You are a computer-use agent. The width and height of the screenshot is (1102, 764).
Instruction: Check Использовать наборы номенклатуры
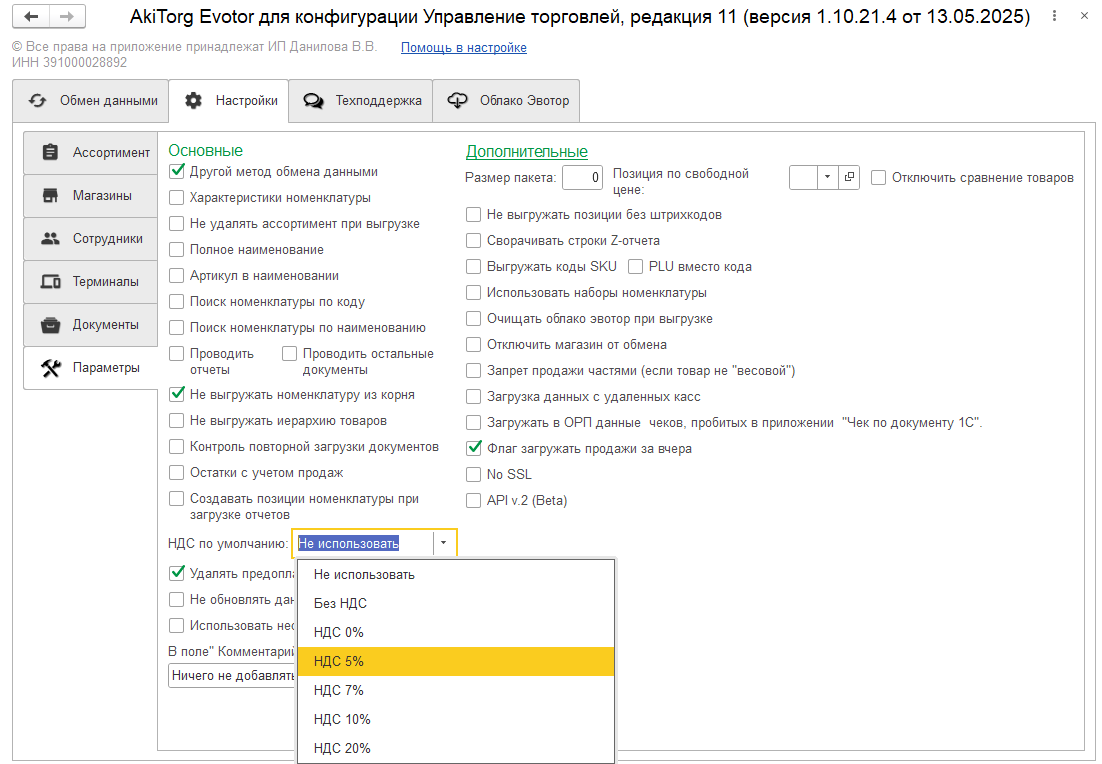click(x=474, y=292)
